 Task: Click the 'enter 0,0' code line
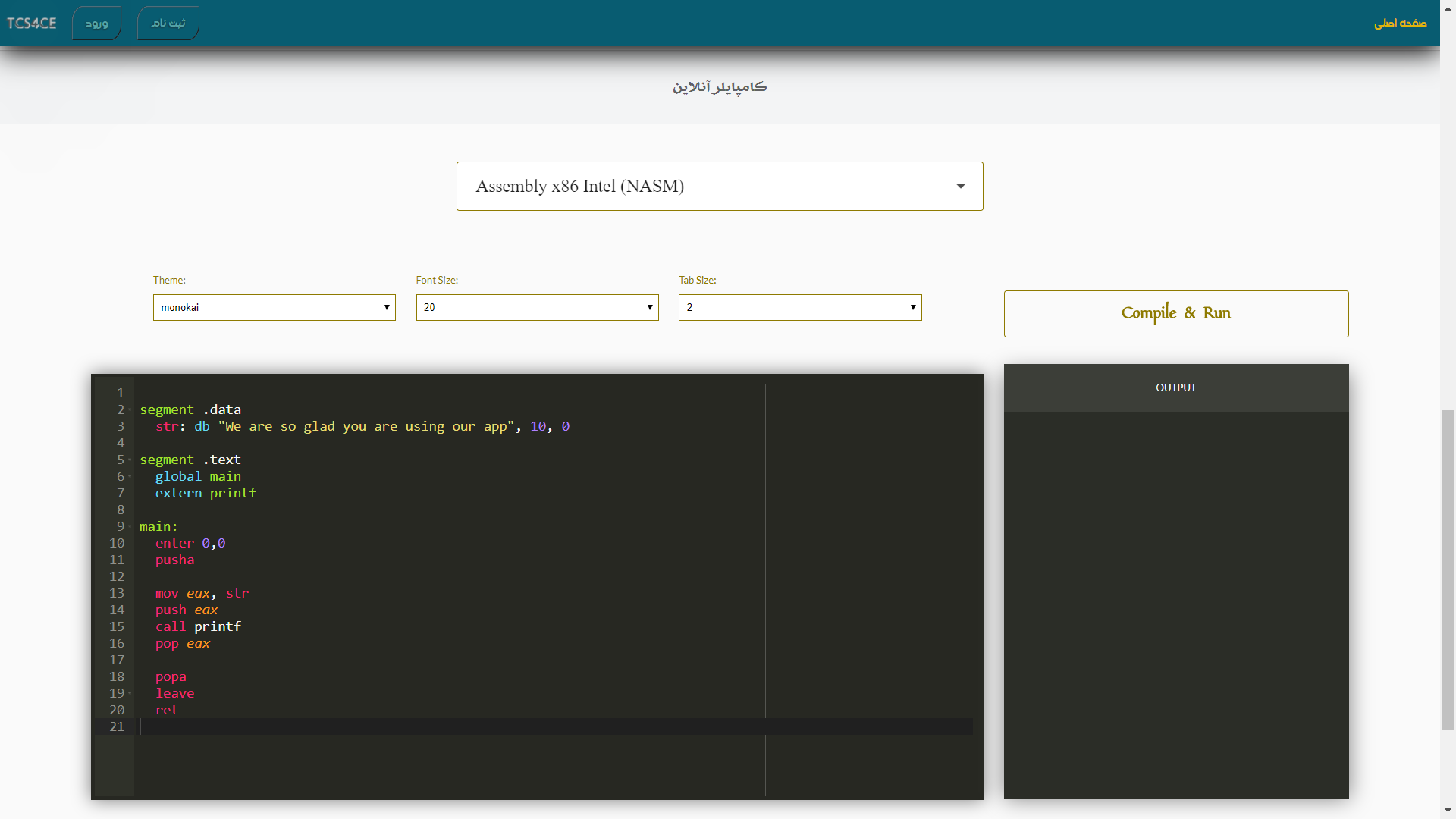[190, 543]
